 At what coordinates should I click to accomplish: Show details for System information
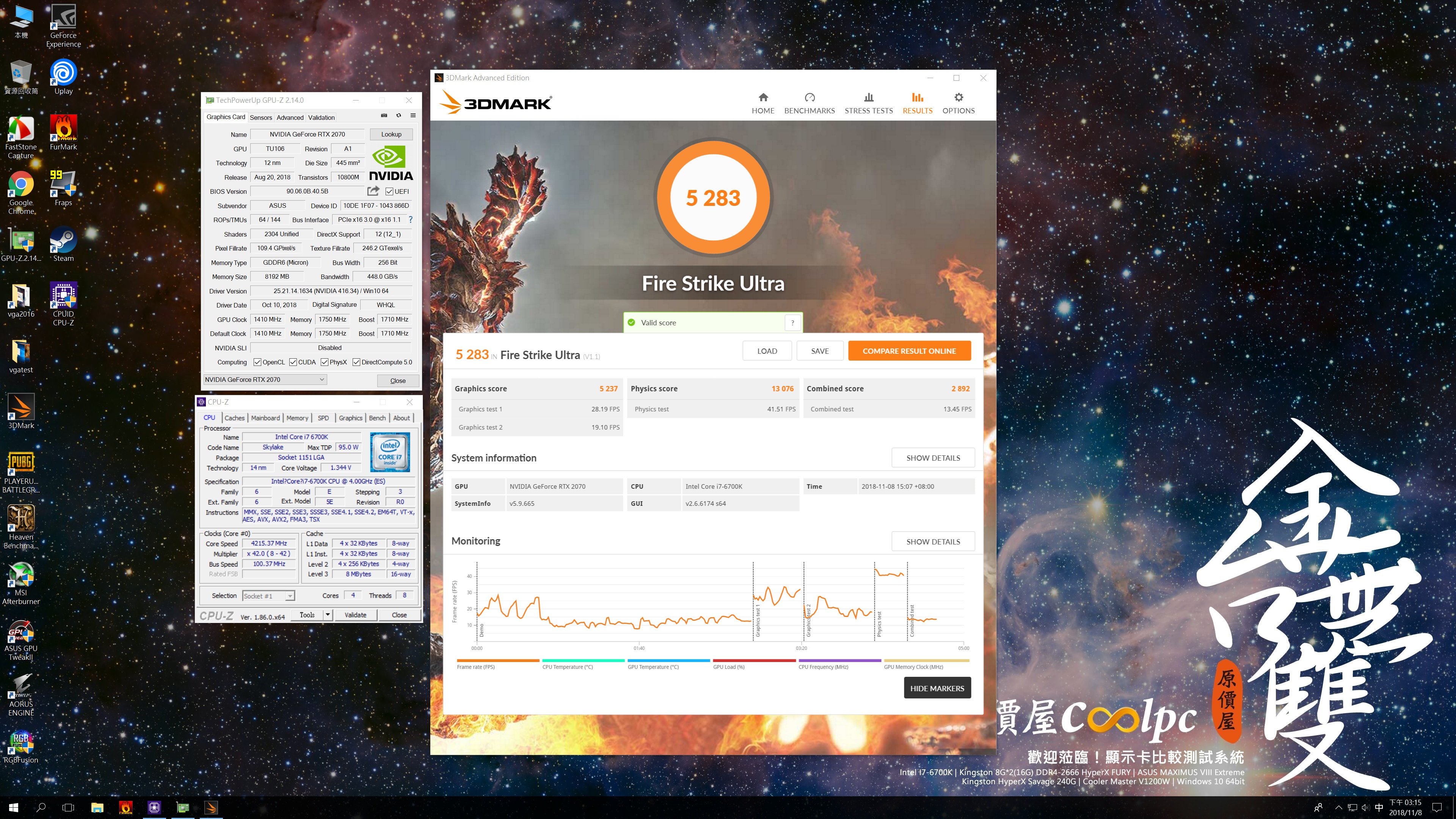933,458
